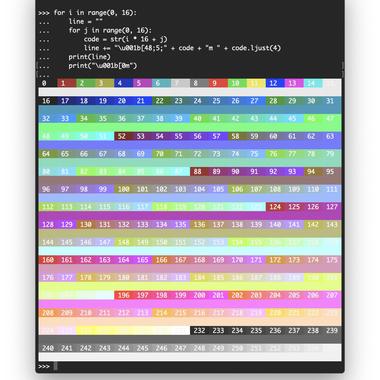This screenshot has height=380, width=380.
Task: Select the orange cell numbered 202
Action: pyautogui.click(x=237, y=295)
